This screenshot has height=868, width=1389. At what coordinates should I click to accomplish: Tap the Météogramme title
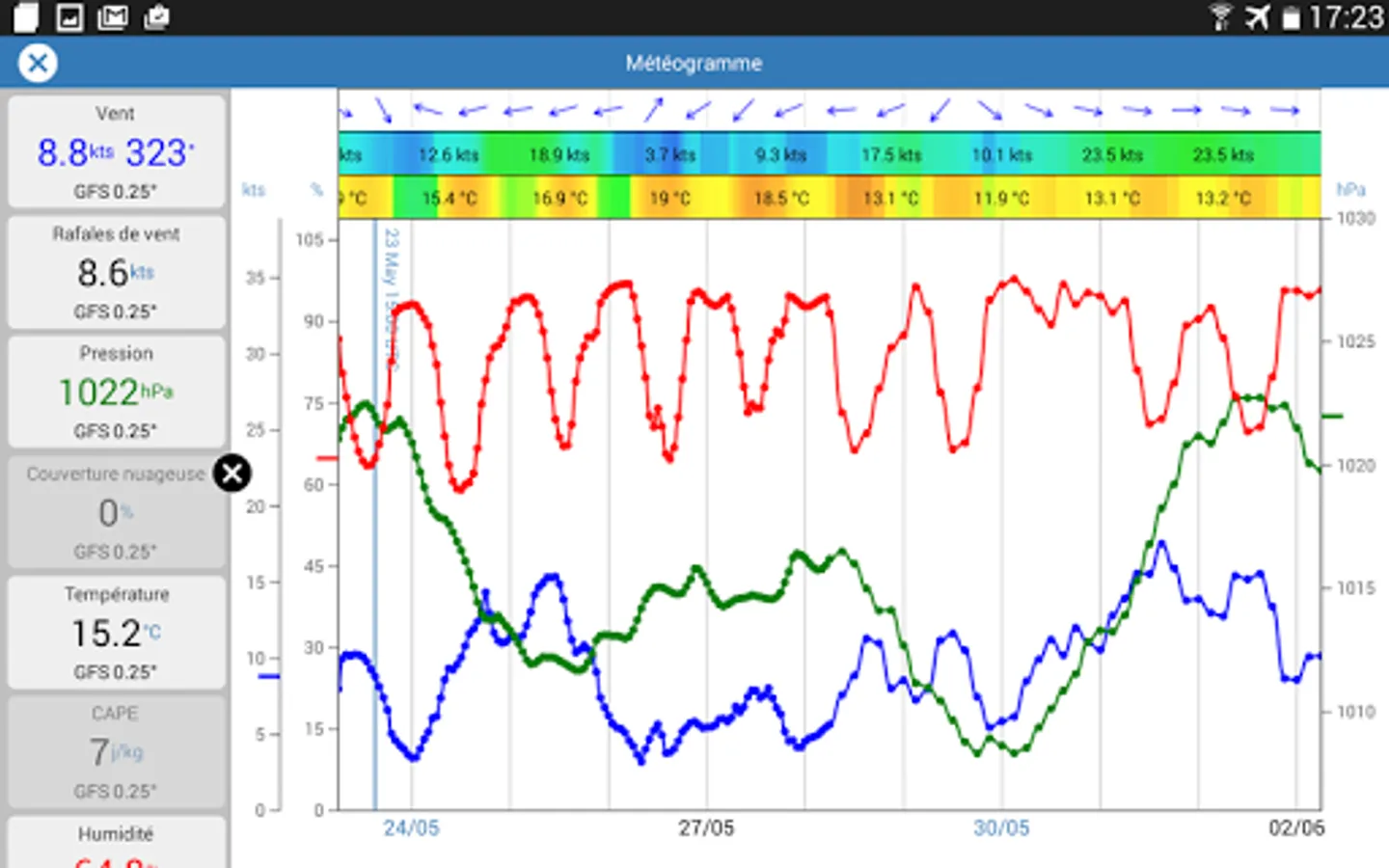pyautogui.click(x=694, y=64)
